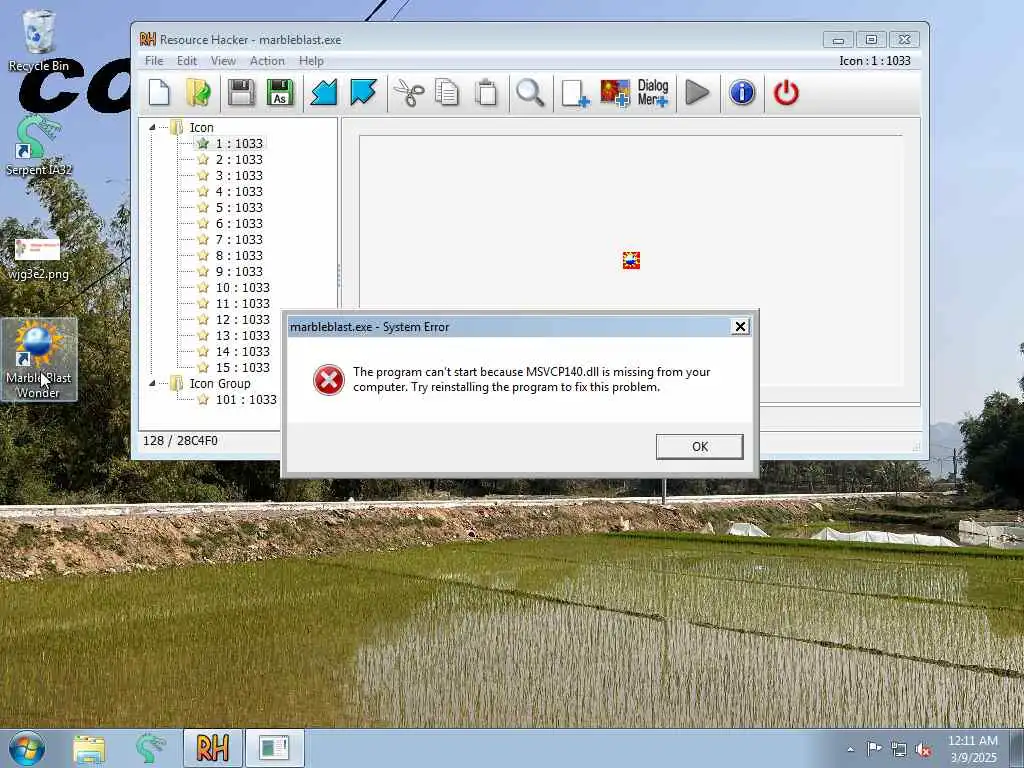
Task: Collapse the Icon Group folder in the tree
Action: tap(152, 383)
